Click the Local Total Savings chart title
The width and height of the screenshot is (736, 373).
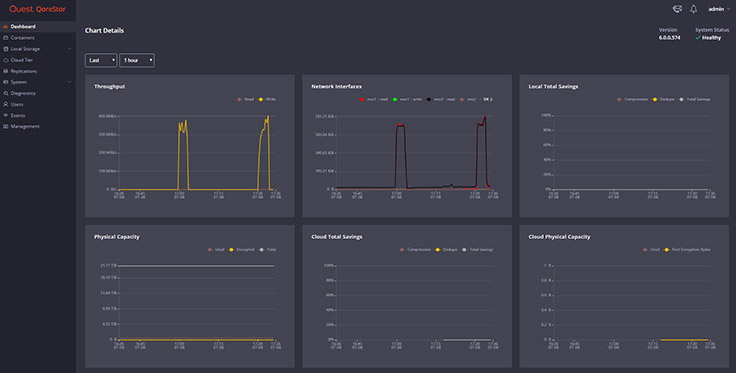[553, 86]
